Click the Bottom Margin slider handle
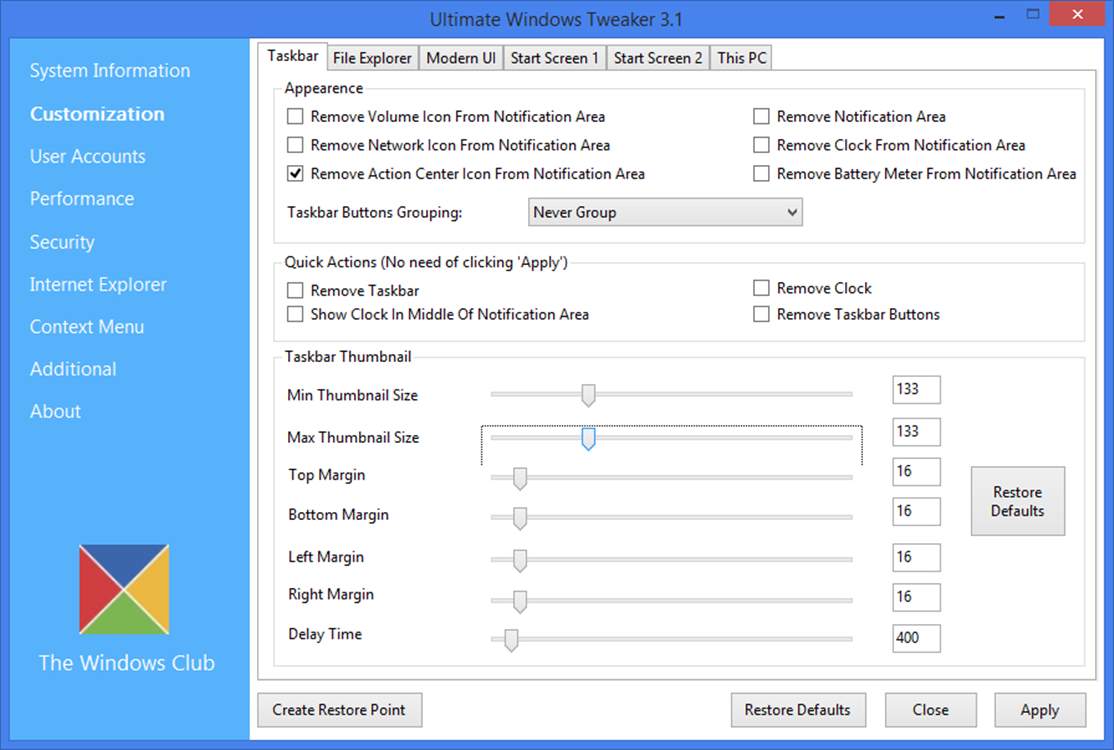 pyautogui.click(x=520, y=518)
